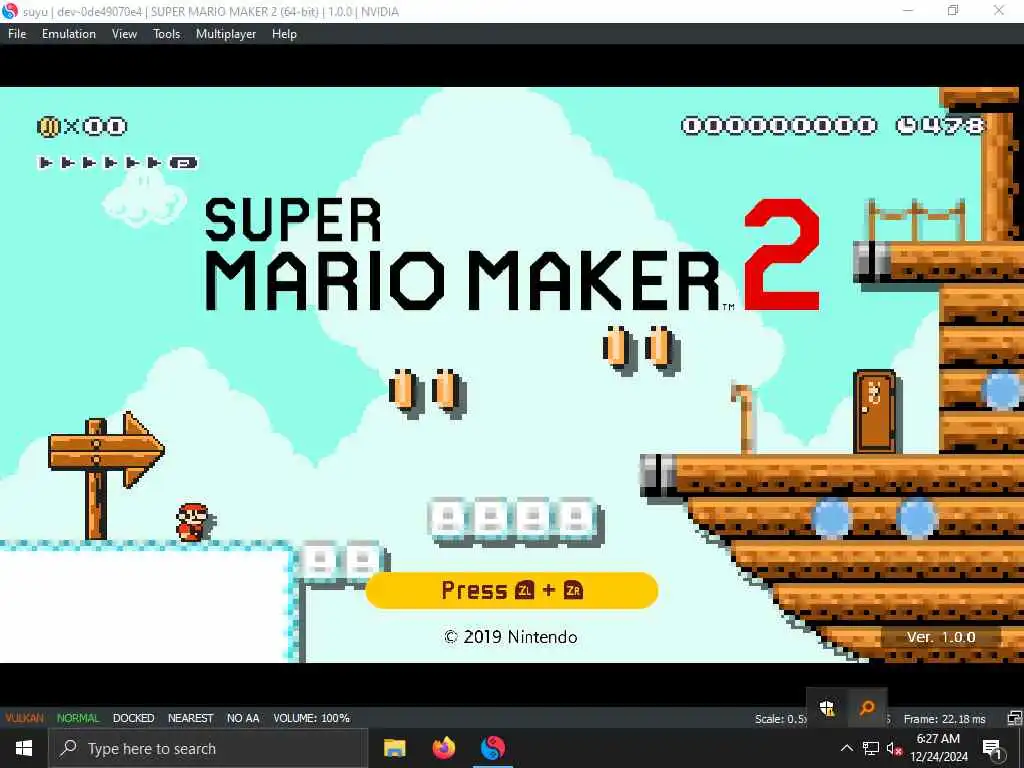Click the ZL button glyph in the prompt
The width and height of the screenshot is (1024, 768).
[x=524, y=590]
